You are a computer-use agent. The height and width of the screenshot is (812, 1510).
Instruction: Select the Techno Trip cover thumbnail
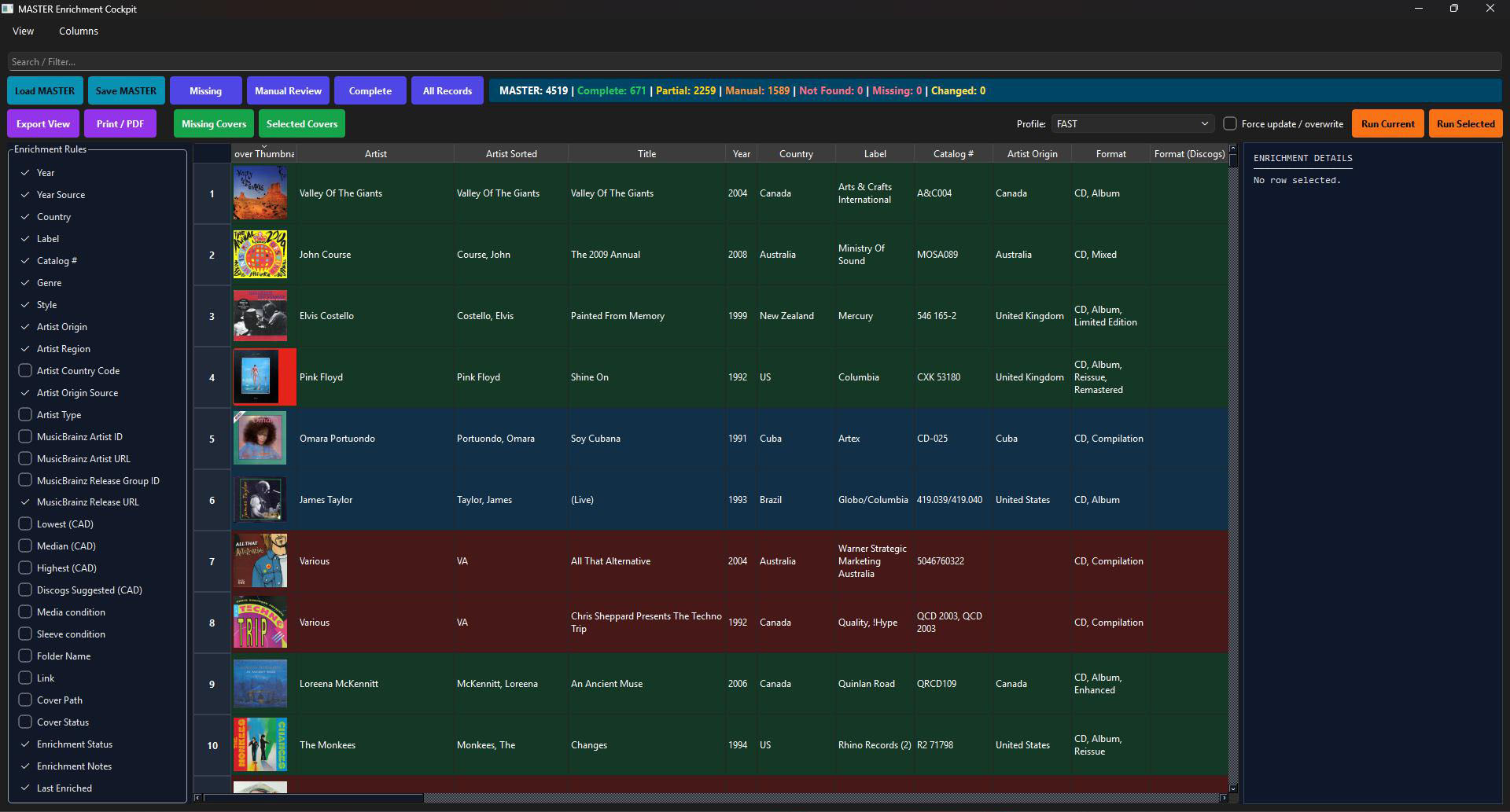[x=260, y=622]
